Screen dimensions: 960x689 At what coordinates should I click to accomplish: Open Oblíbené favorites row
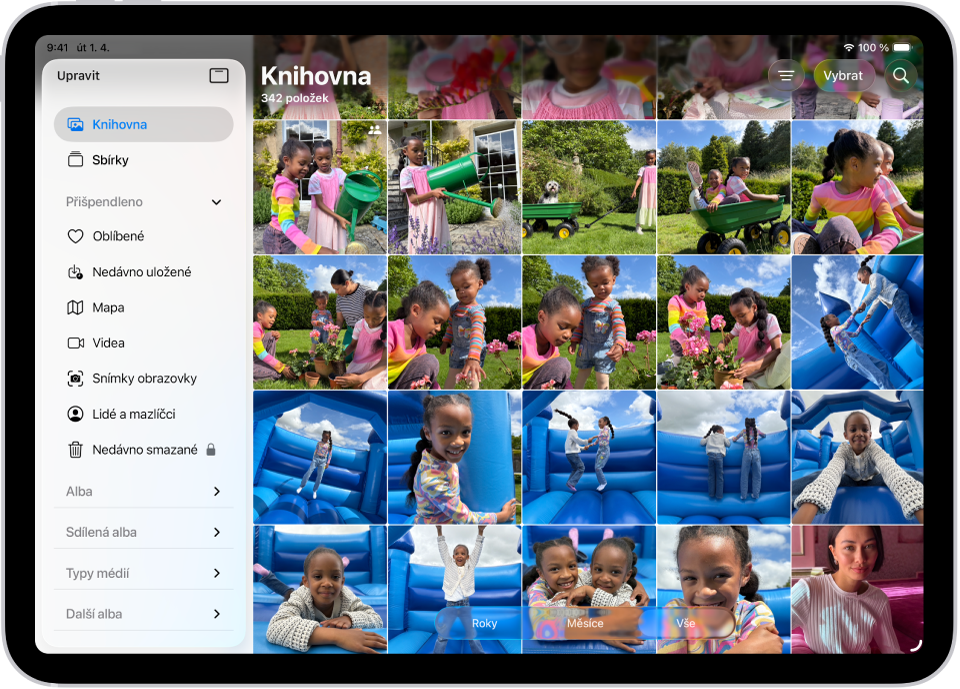143,236
